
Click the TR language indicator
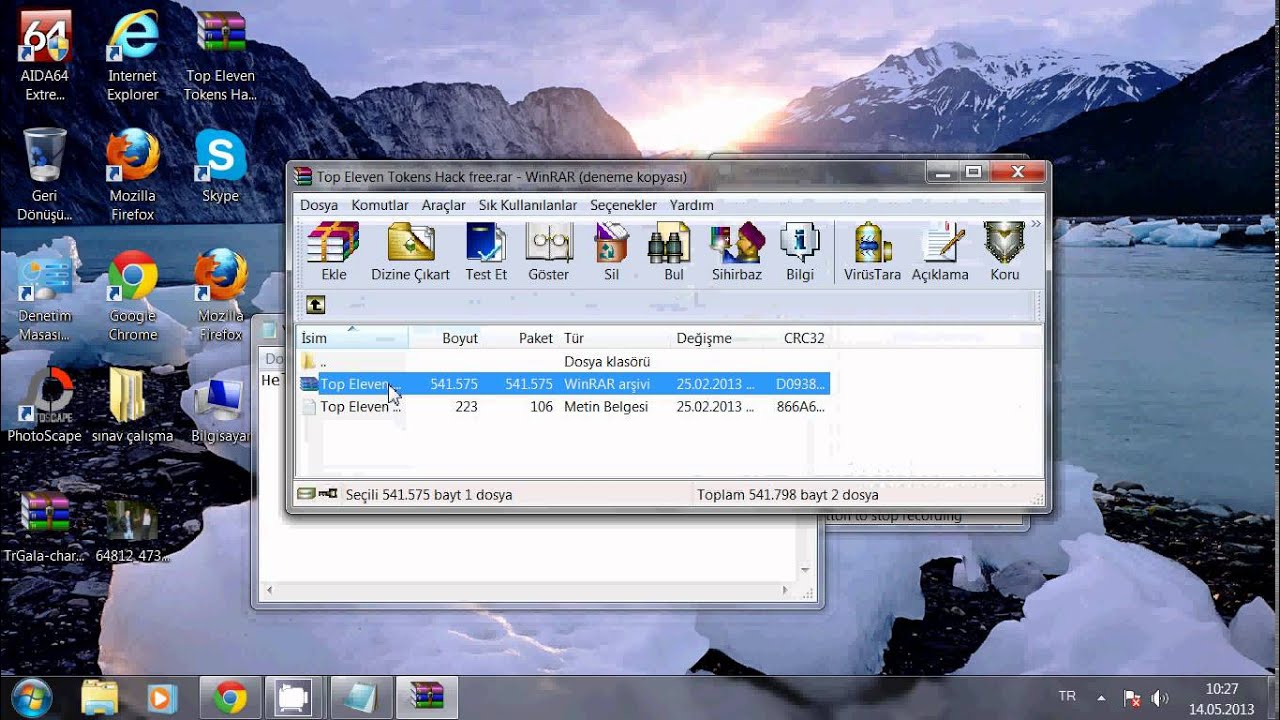[1067, 696]
